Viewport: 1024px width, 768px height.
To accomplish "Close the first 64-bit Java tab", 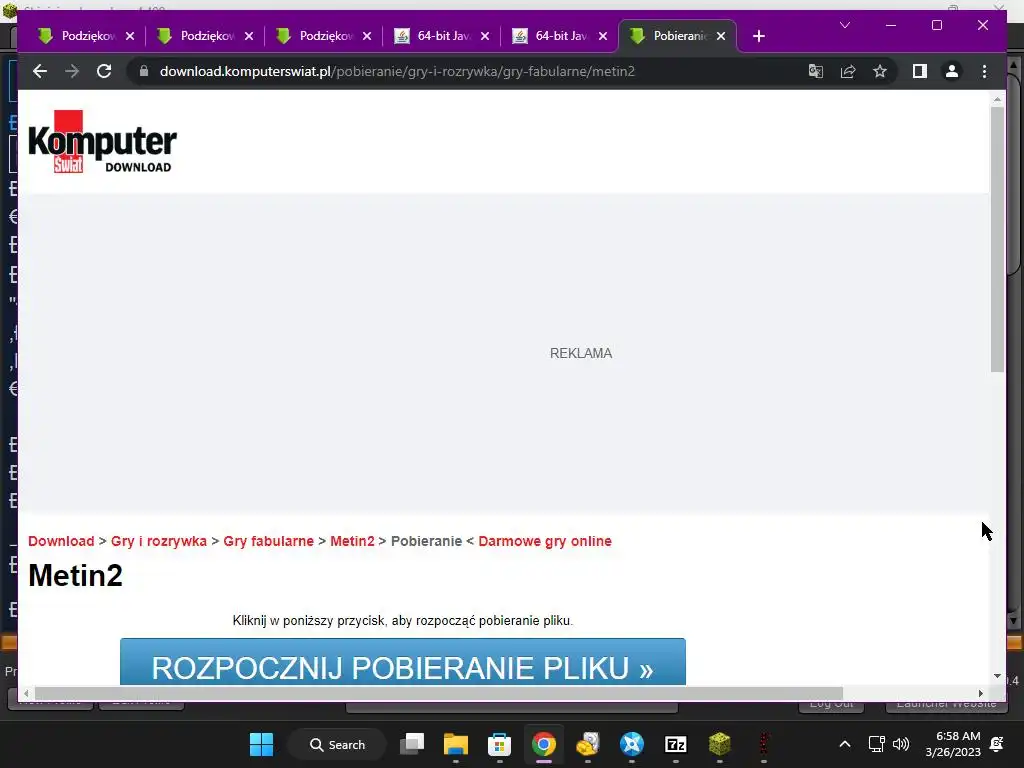I will pyautogui.click(x=485, y=36).
